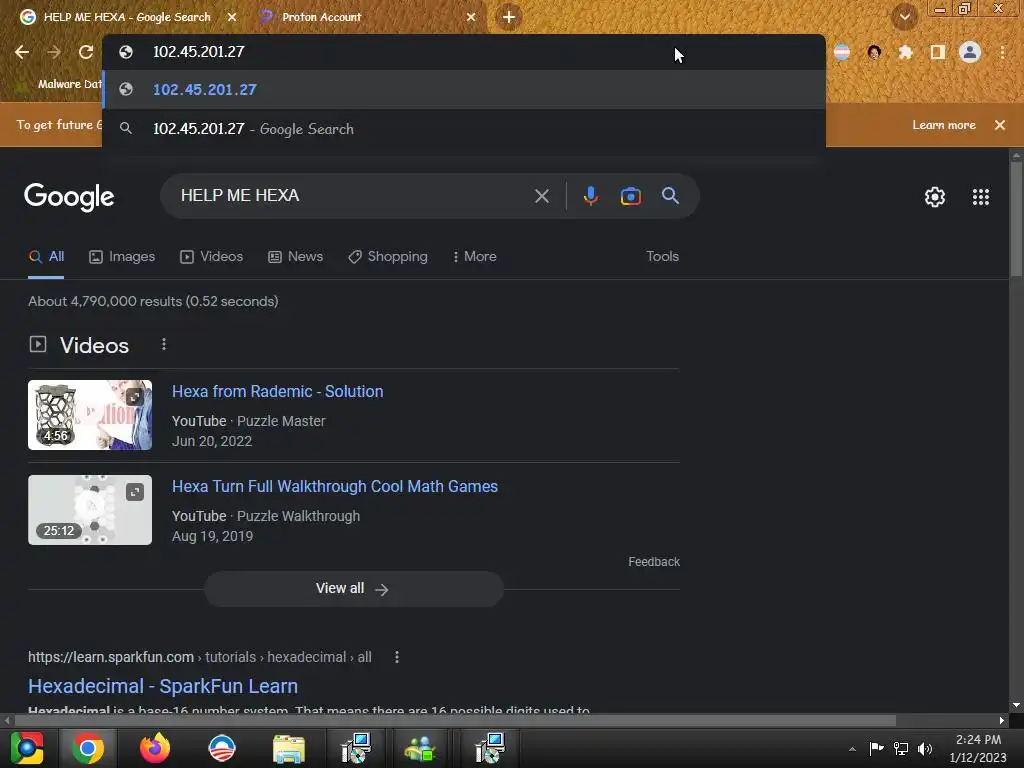The height and width of the screenshot is (768, 1024).
Task: Go back to previous page
Action: pos(22,52)
